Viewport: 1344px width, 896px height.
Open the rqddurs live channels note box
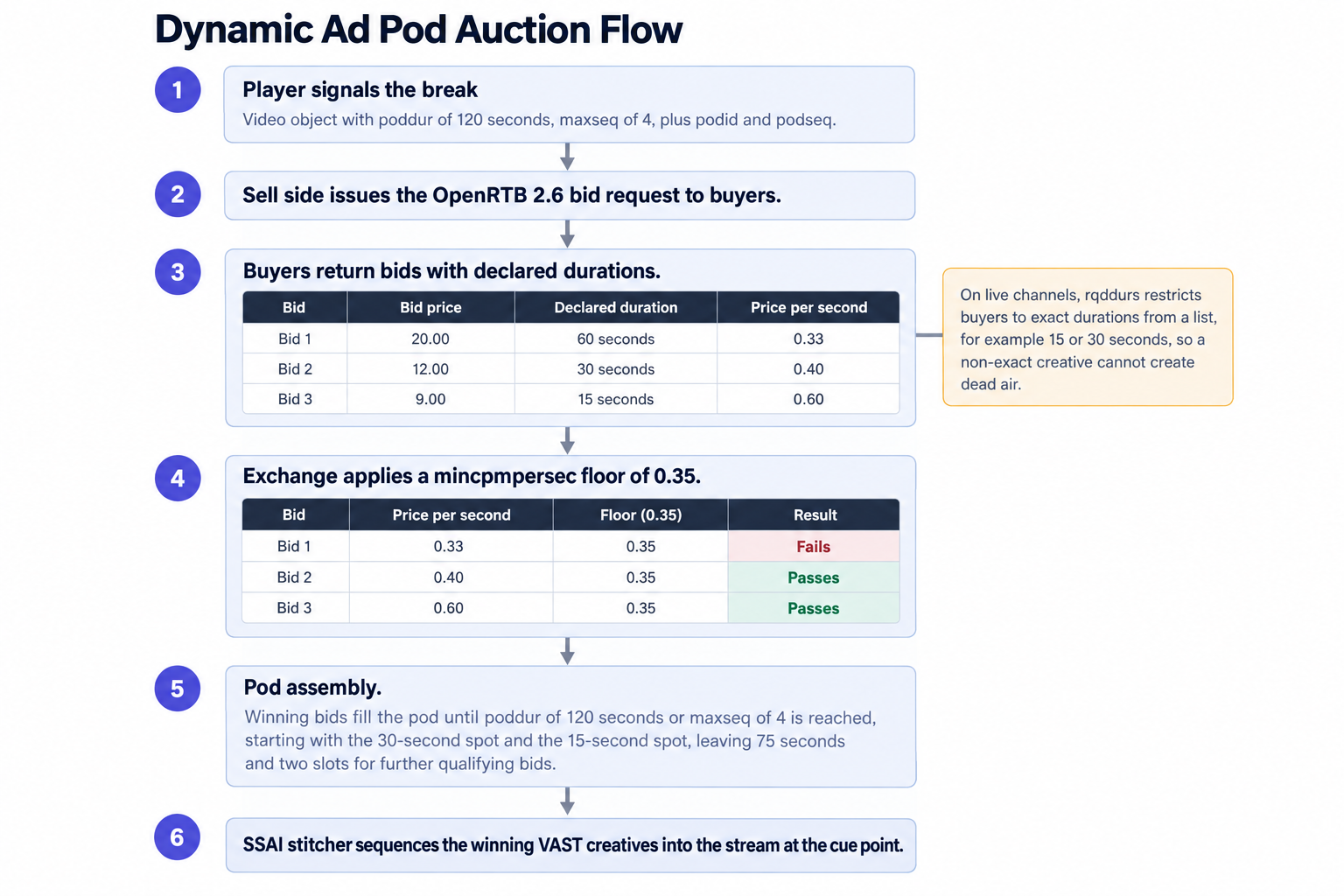tap(1088, 337)
